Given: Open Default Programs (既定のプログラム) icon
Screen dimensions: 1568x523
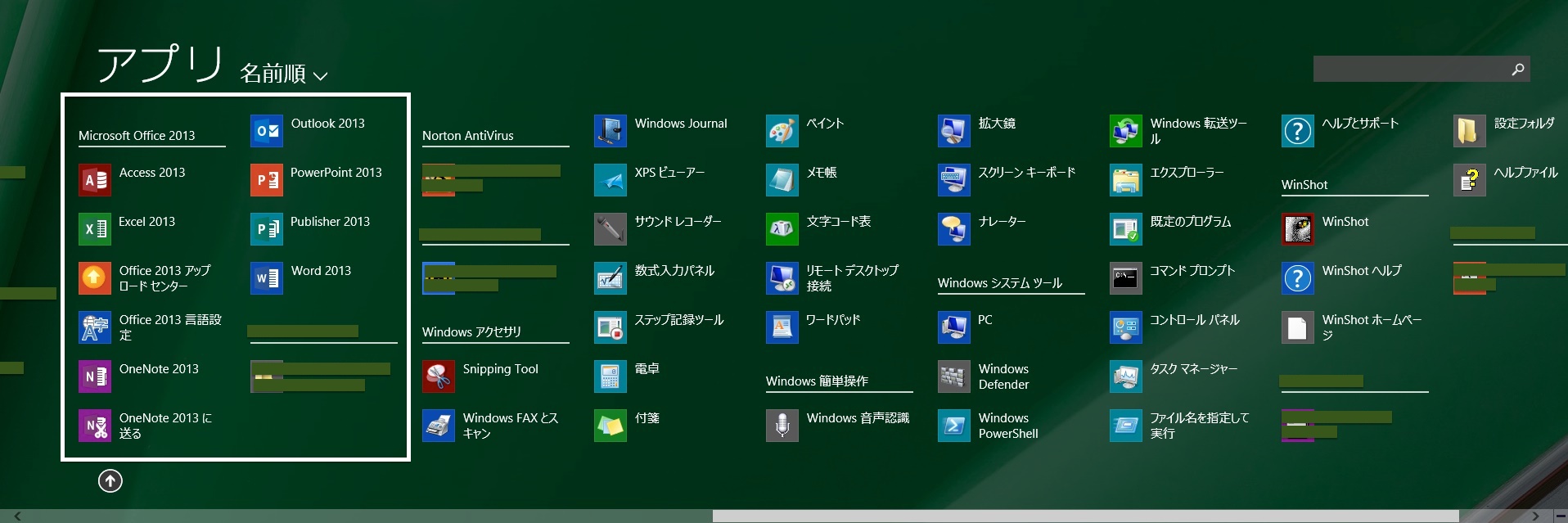Looking at the screenshot, I should click(x=1126, y=229).
